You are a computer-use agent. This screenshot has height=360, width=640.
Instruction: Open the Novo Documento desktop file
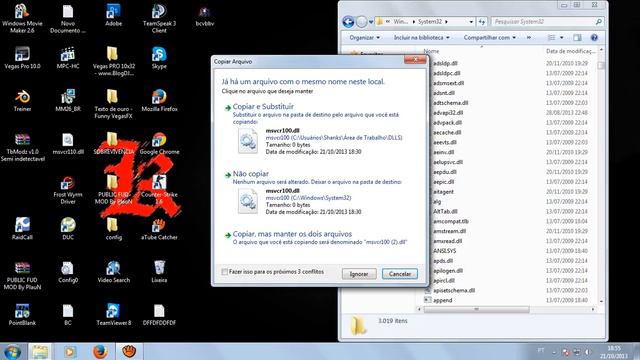[68, 18]
